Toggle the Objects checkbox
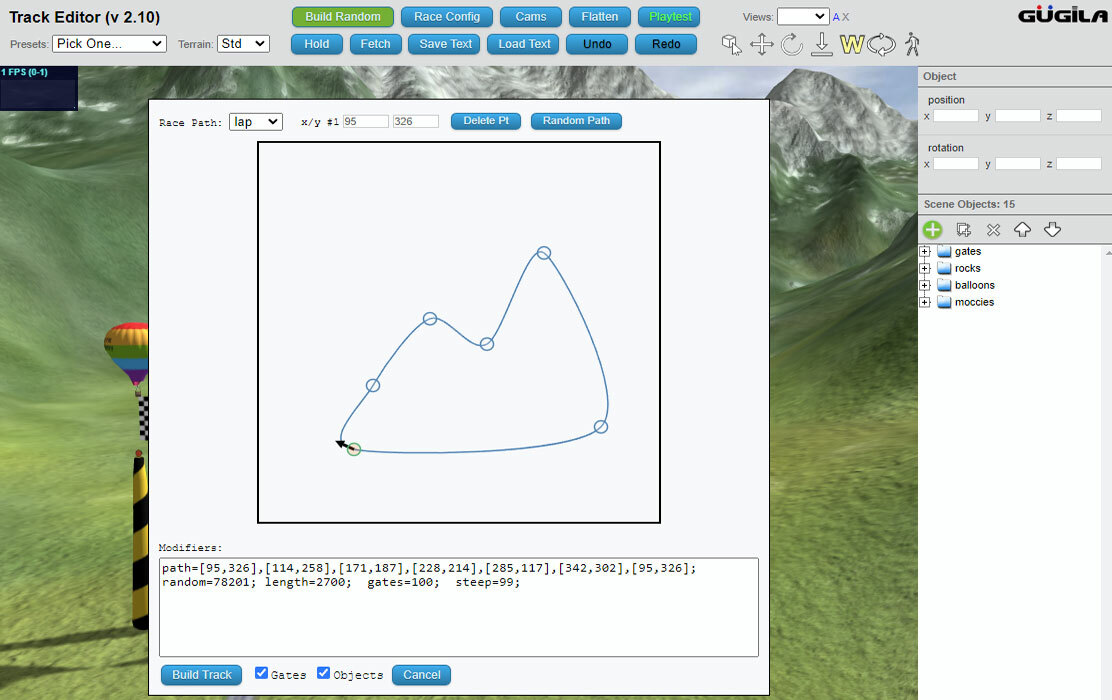 [x=323, y=673]
